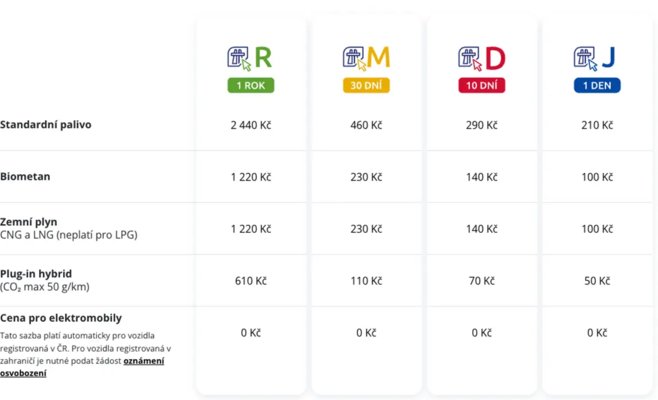Click the monthly vignette M icon
The width and height of the screenshot is (658, 400).
click(x=366, y=57)
